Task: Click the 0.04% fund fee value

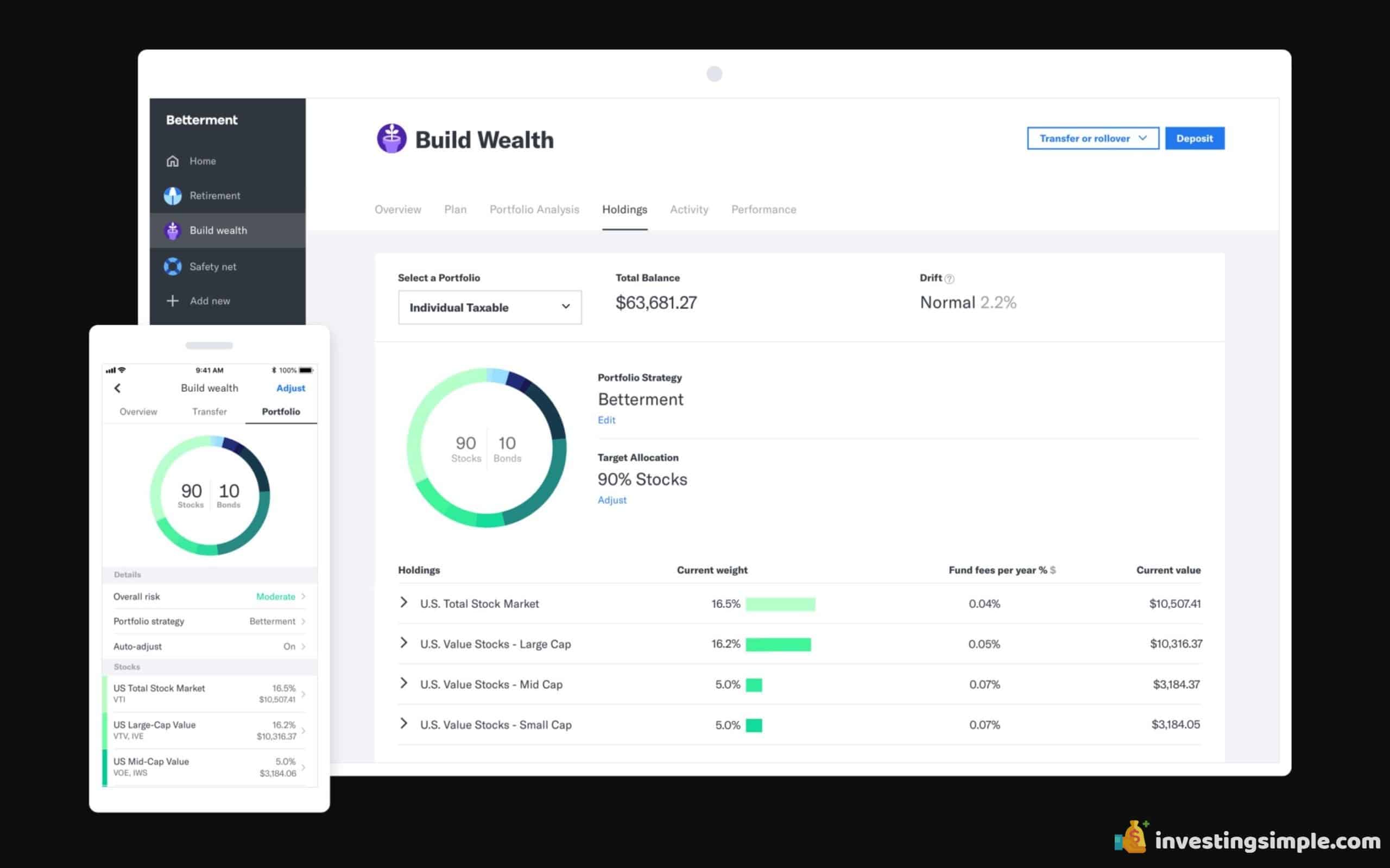Action: pyautogui.click(x=984, y=604)
